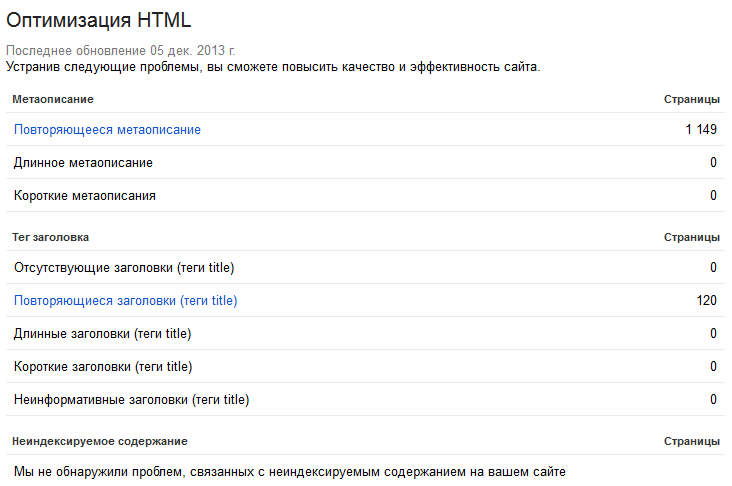Click Страницы header beside Неиндексируемое содержание

coord(692,441)
